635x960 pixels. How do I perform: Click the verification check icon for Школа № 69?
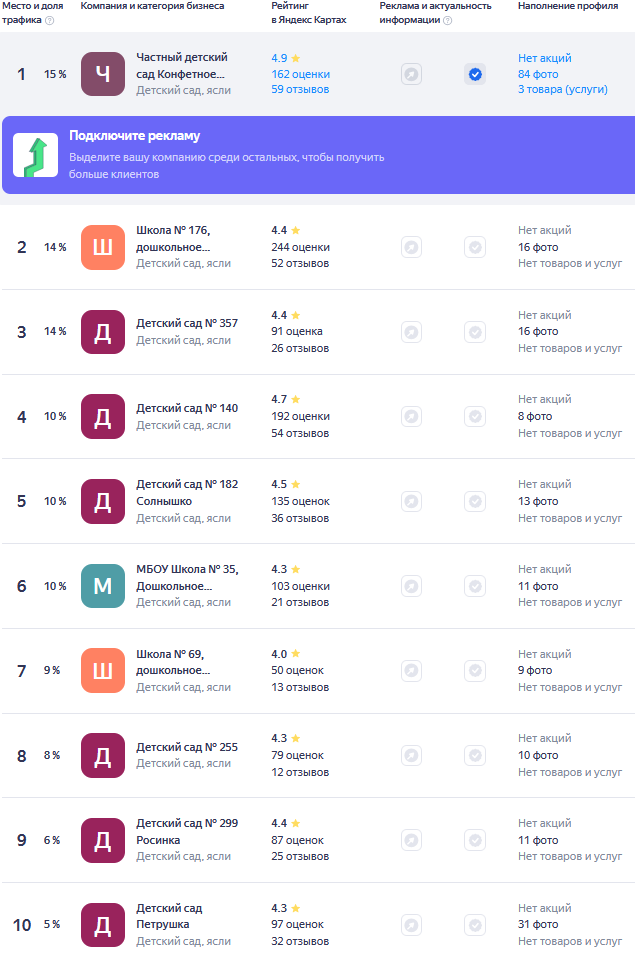pos(475,671)
